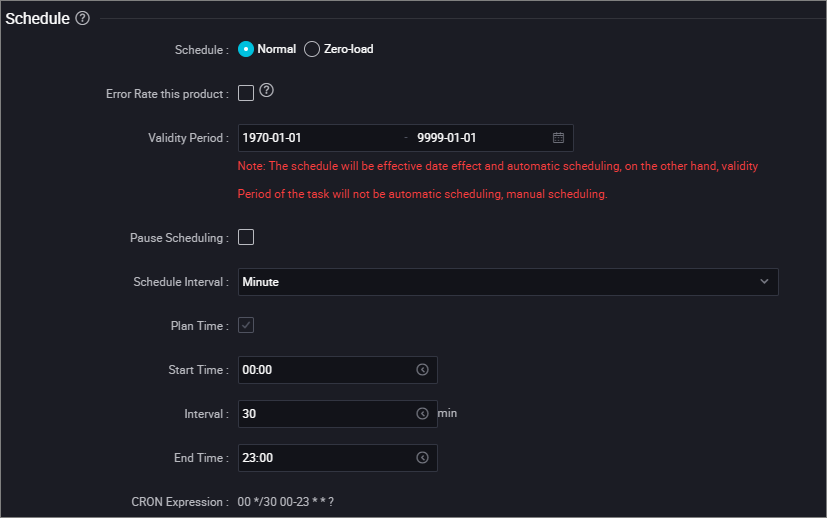This screenshot has width=827, height=518.
Task: Click the CRON Expression value text
Action: click(285, 502)
